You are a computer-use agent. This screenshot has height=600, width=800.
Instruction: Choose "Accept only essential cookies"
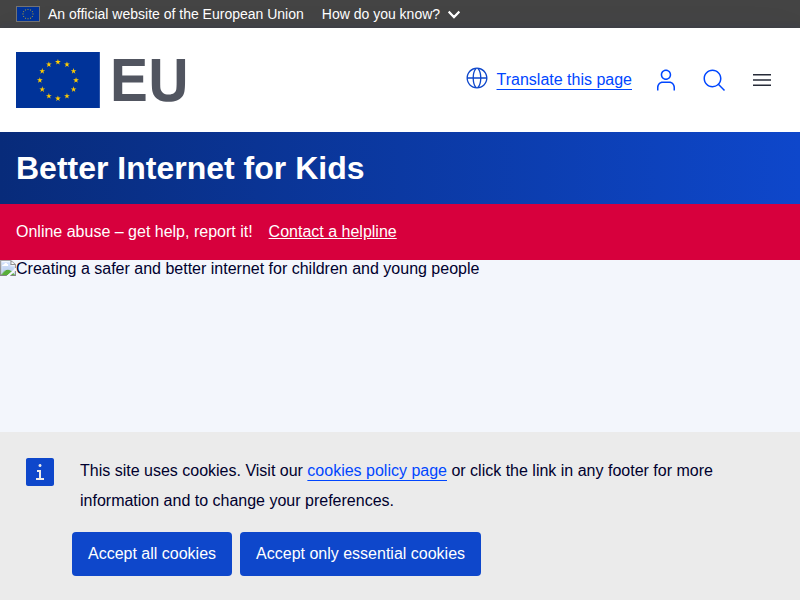(x=360, y=554)
